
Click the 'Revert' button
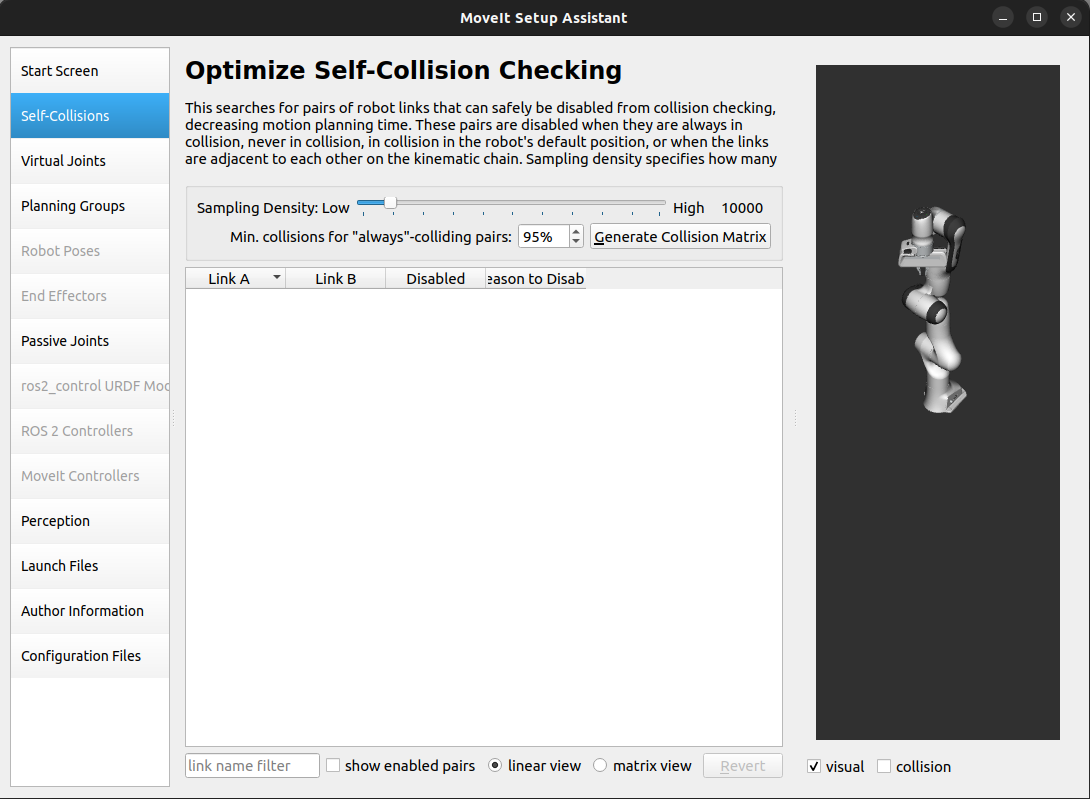(x=742, y=765)
